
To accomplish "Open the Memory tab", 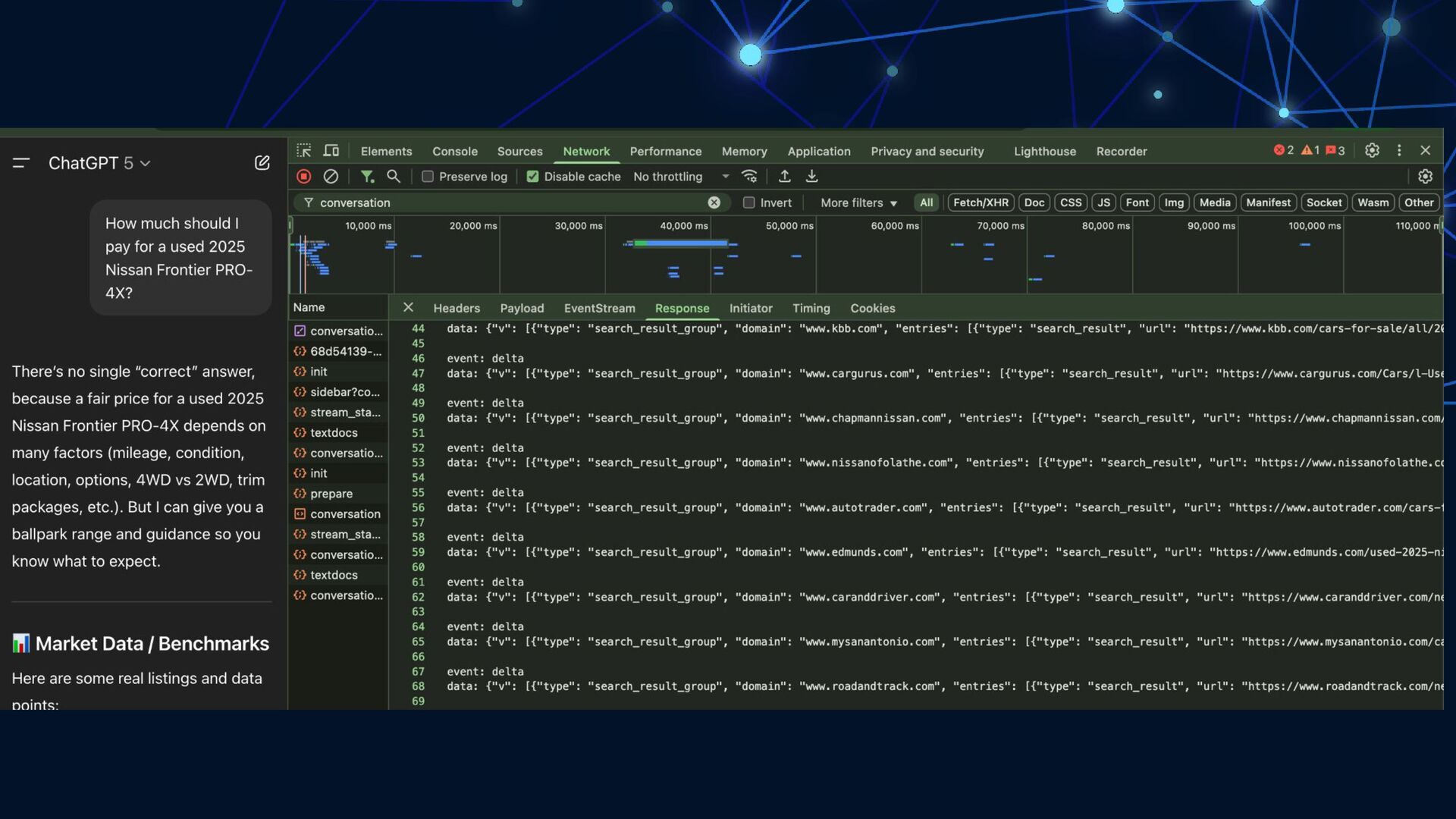I will click(x=744, y=151).
